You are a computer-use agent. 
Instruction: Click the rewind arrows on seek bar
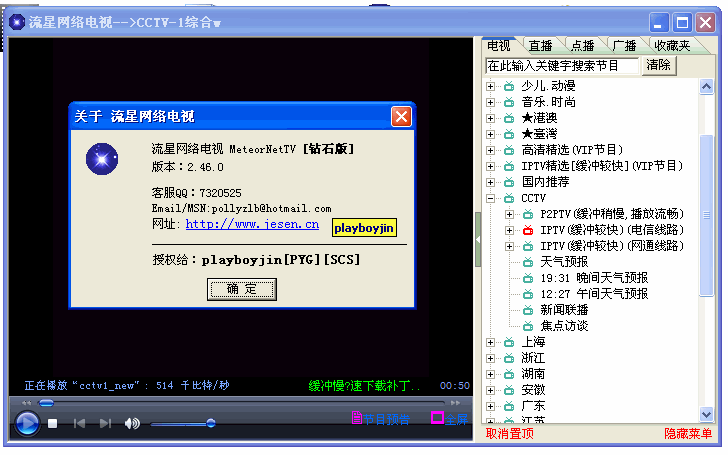point(26,403)
